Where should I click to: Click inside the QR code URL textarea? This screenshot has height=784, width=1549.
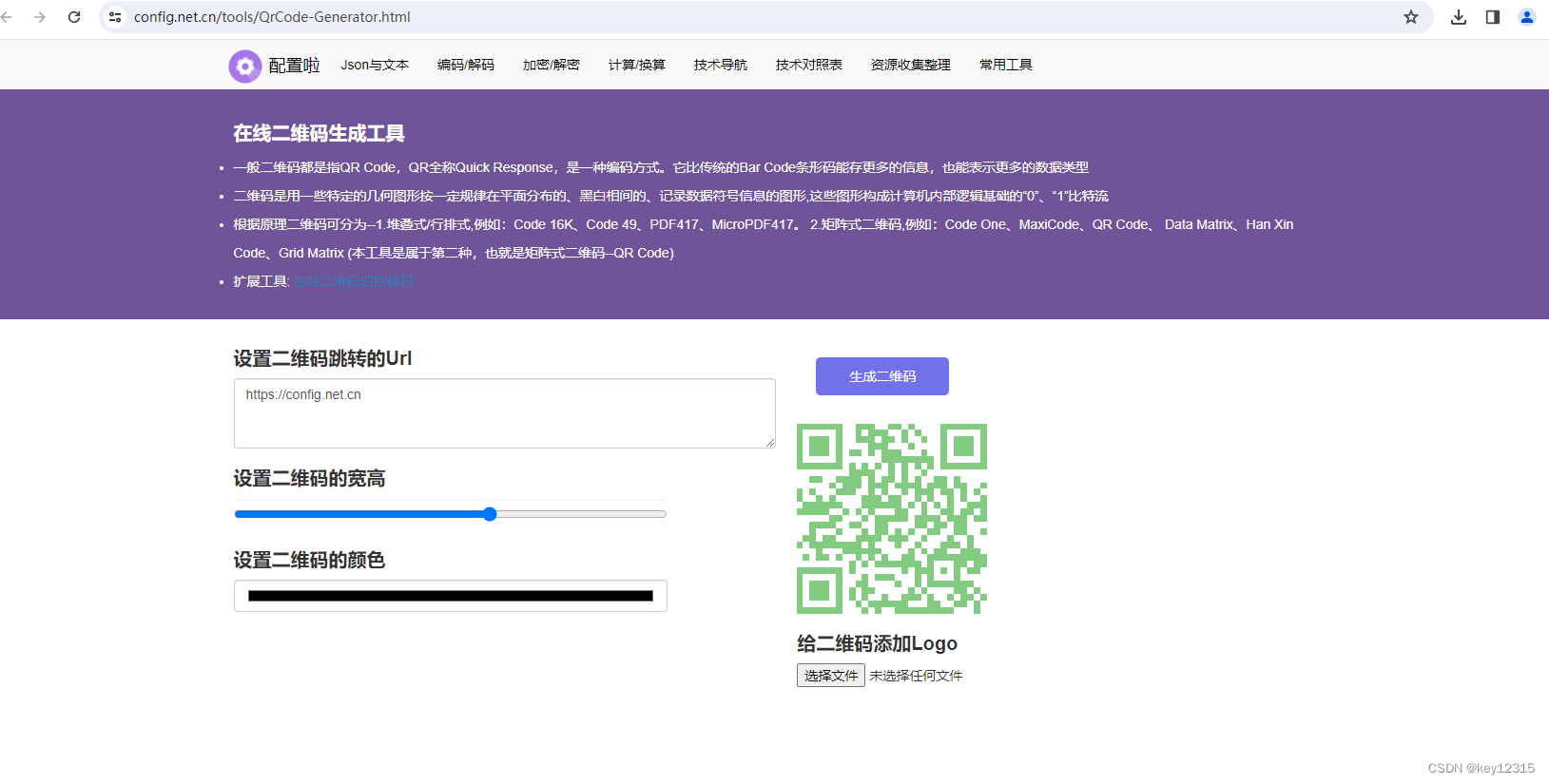click(505, 413)
